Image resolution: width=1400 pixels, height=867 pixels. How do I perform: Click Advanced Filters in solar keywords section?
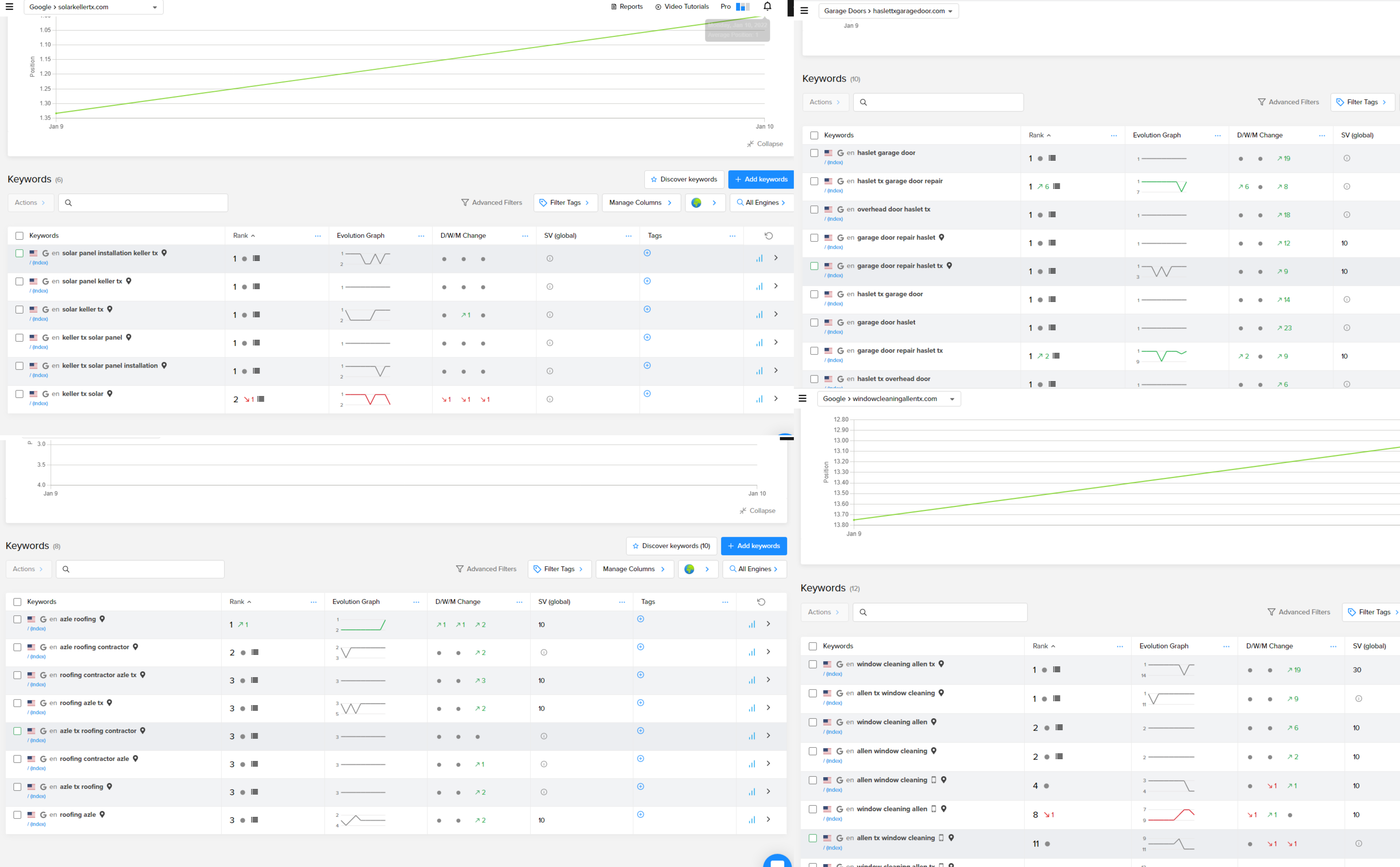click(x=491, y=203)
